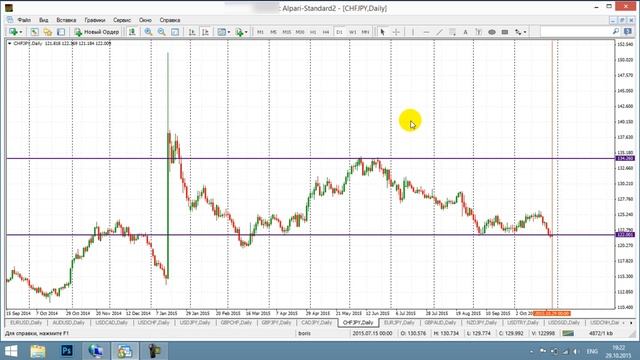
Task: Expand the arrows tool dropdown
Action: [x=525, y=32]
